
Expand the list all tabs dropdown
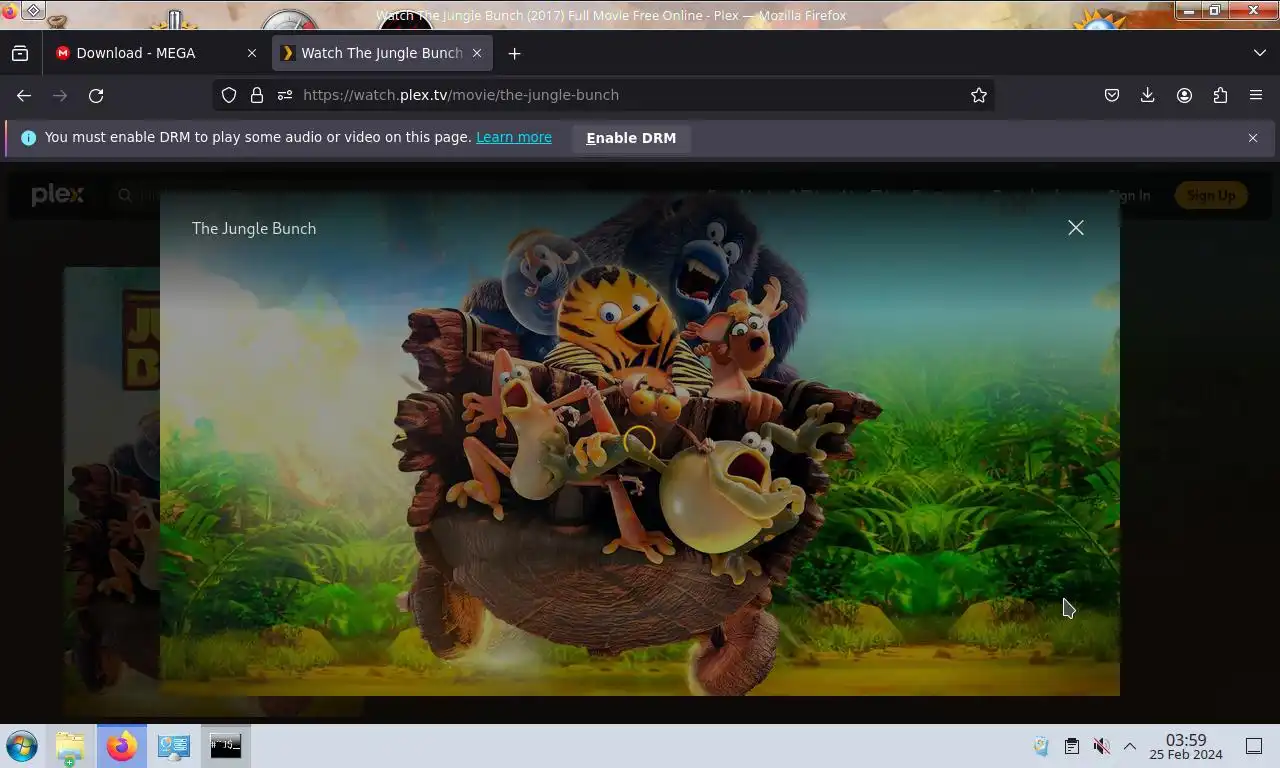tap(1260, 53)
